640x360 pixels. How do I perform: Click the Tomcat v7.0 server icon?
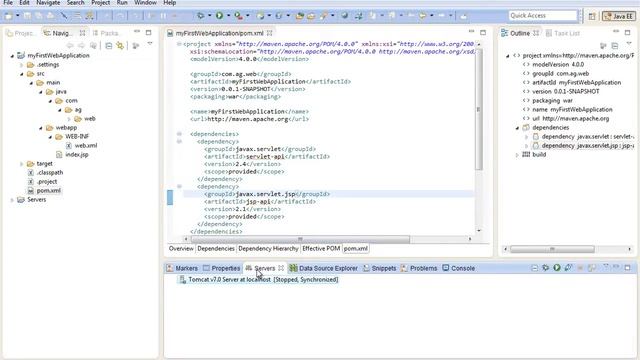point(182,280)
